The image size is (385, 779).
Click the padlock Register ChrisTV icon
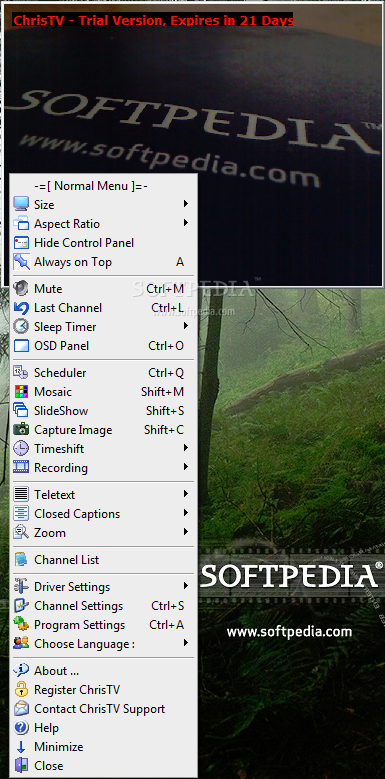click(x=21, y=690)
